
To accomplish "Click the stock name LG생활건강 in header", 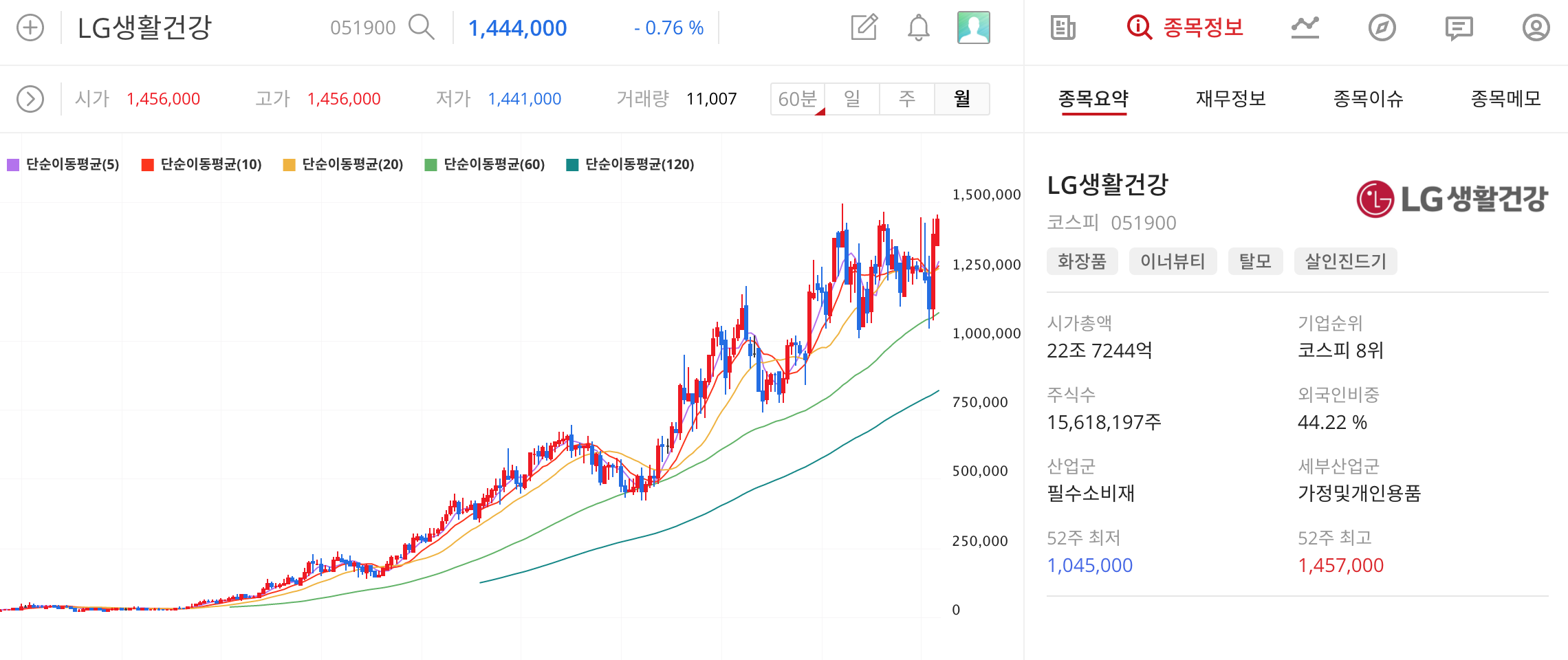I will point(144,27).
